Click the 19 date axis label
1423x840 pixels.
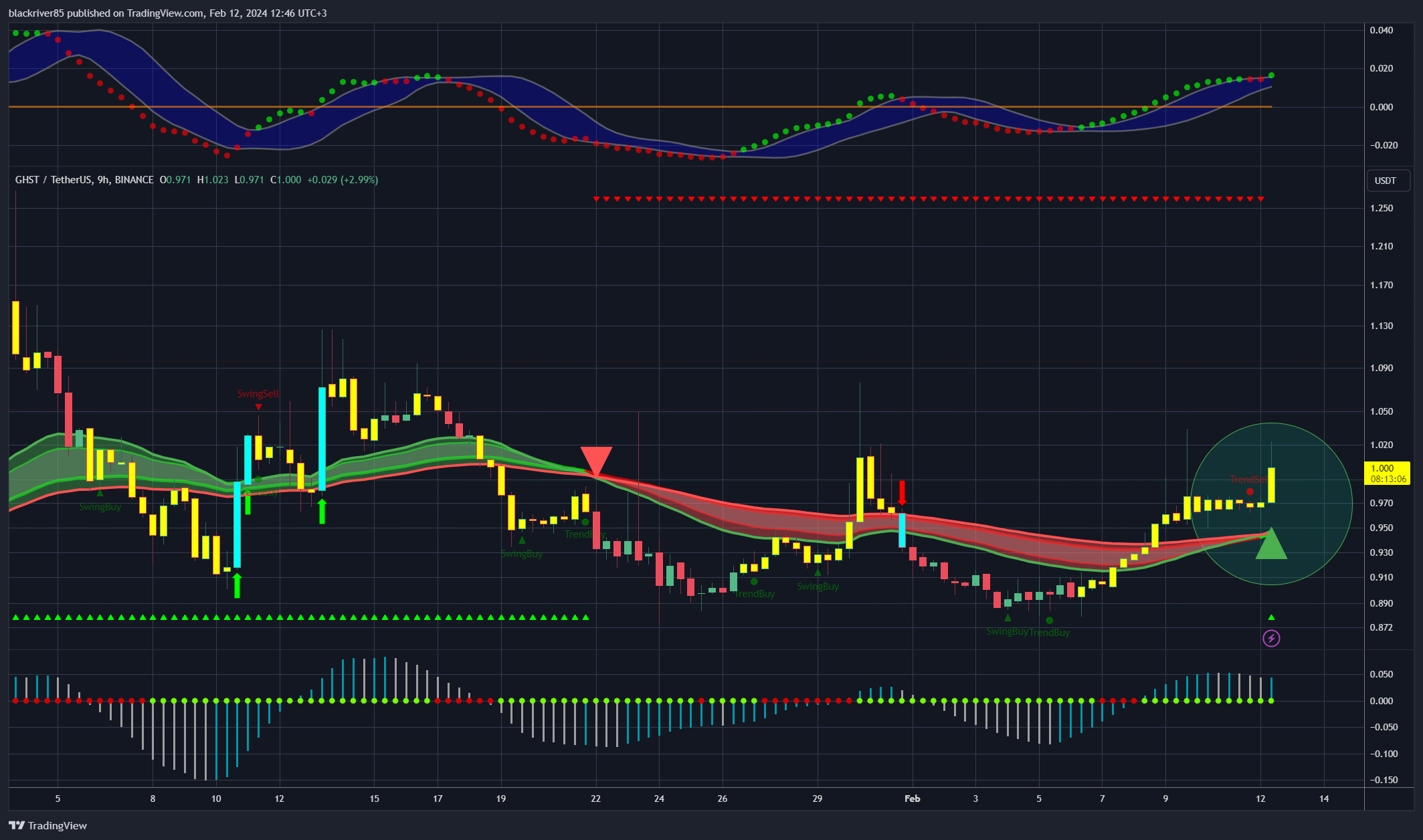click(501, 799)
